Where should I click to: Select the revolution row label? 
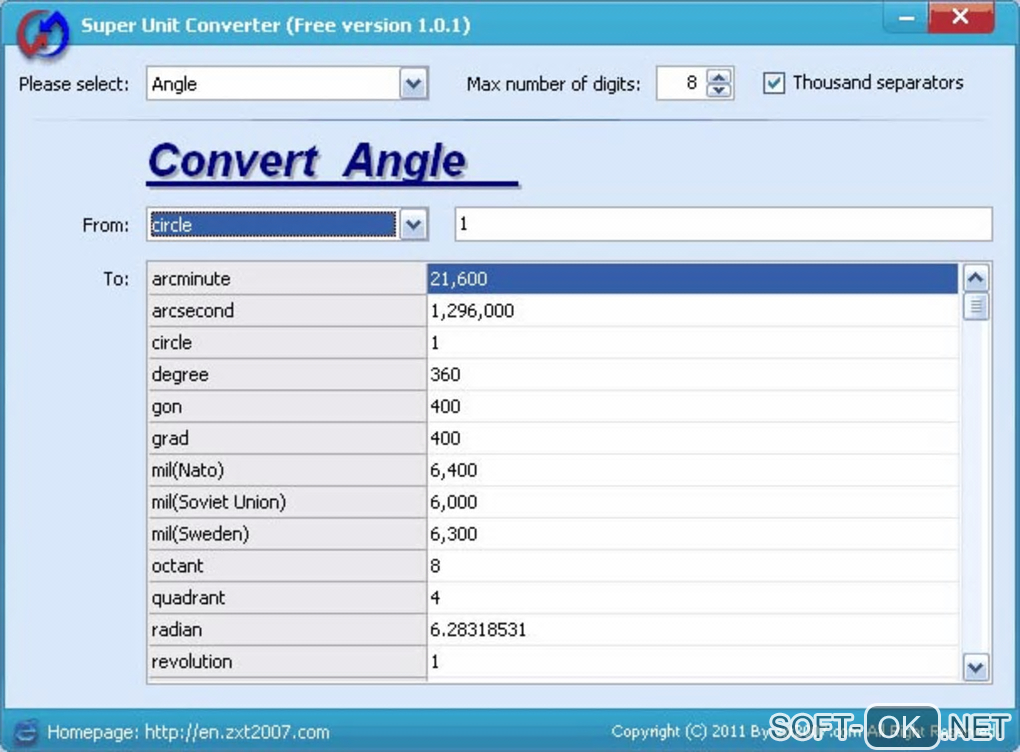click(x=287, y=661)
